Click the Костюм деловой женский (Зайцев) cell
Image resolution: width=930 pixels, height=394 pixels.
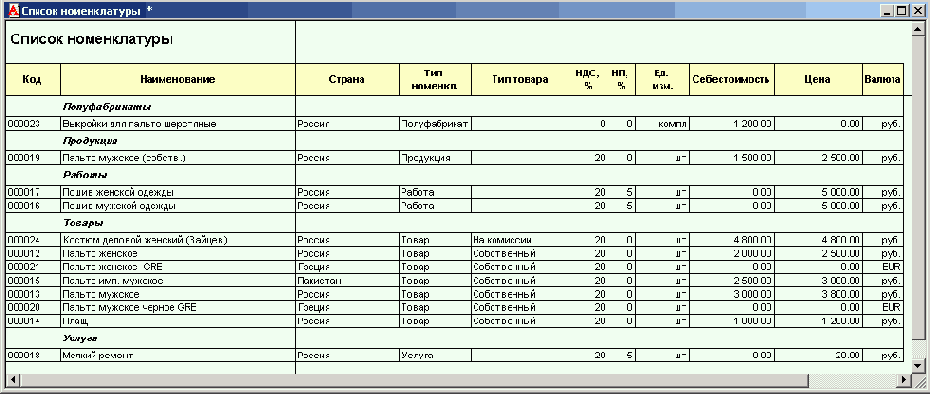click(178, 240)
